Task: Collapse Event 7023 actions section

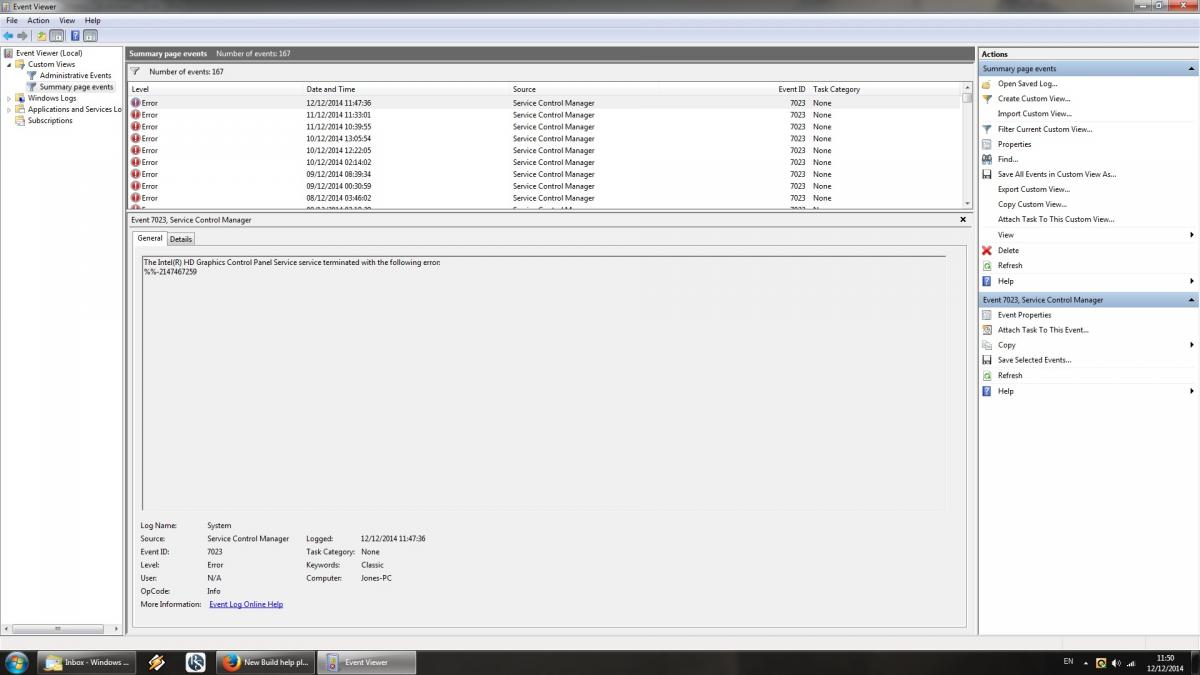Action: [1190, 300]
